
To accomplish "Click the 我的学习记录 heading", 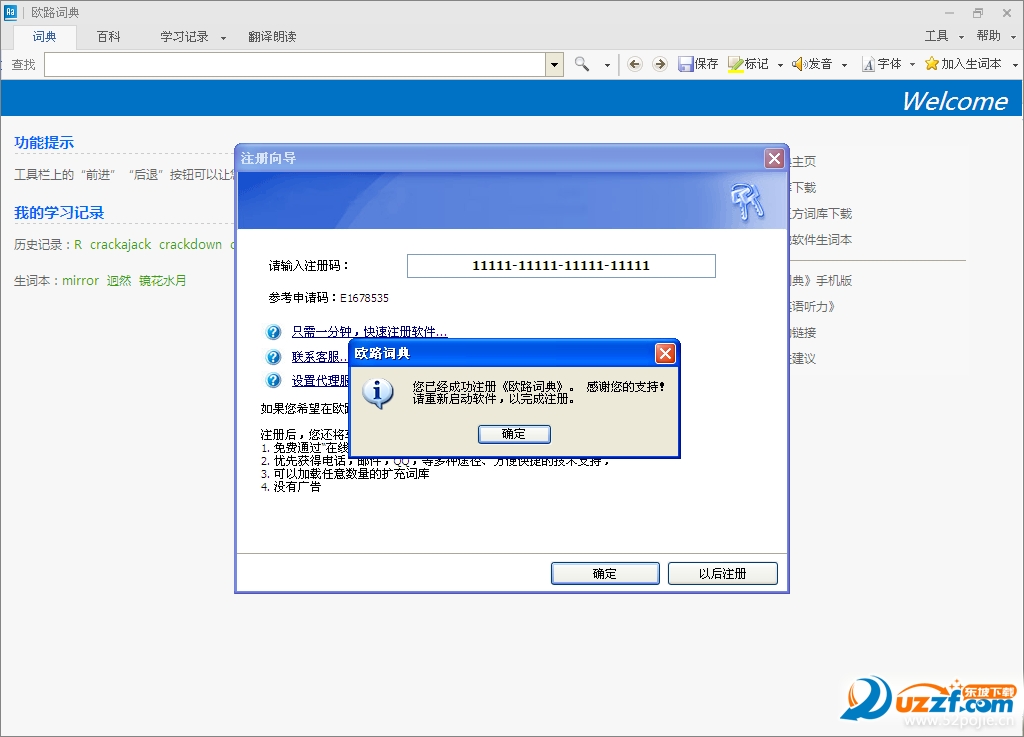I will click(x=59, y=212).
